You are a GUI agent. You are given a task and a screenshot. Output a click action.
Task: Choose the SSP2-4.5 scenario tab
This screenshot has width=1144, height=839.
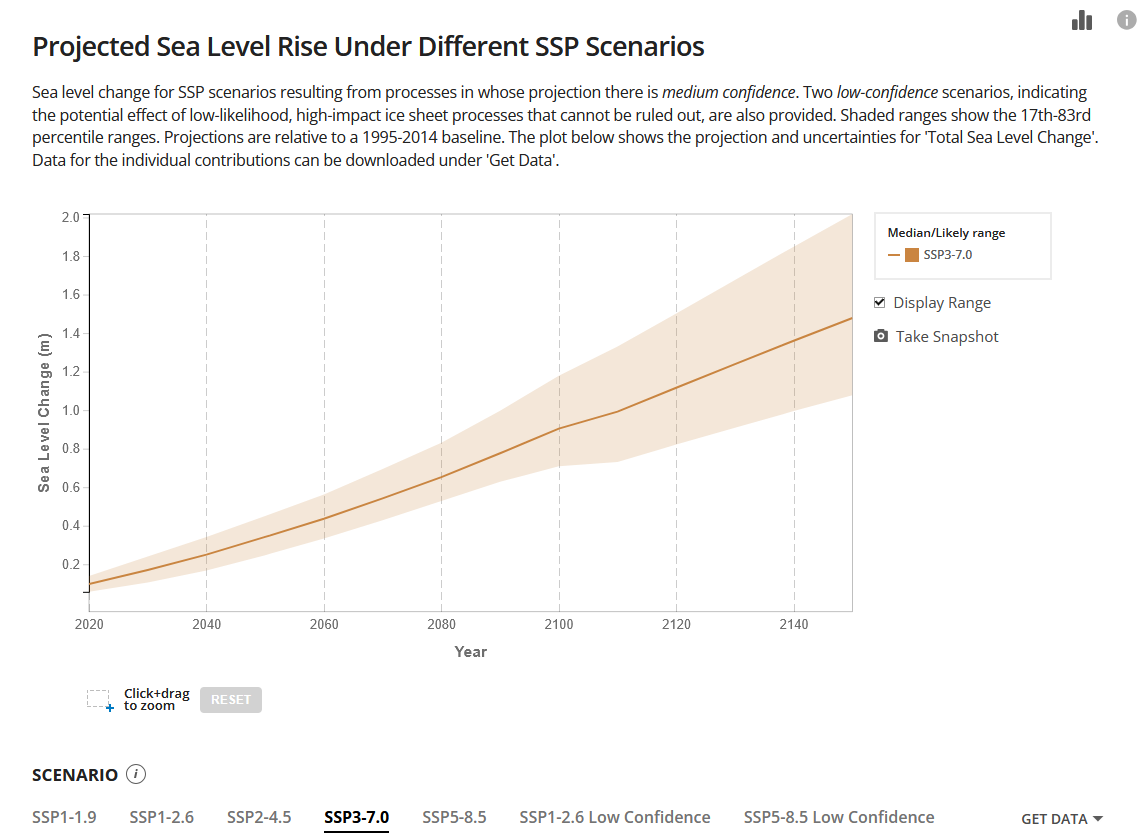[x=259, y=817]
